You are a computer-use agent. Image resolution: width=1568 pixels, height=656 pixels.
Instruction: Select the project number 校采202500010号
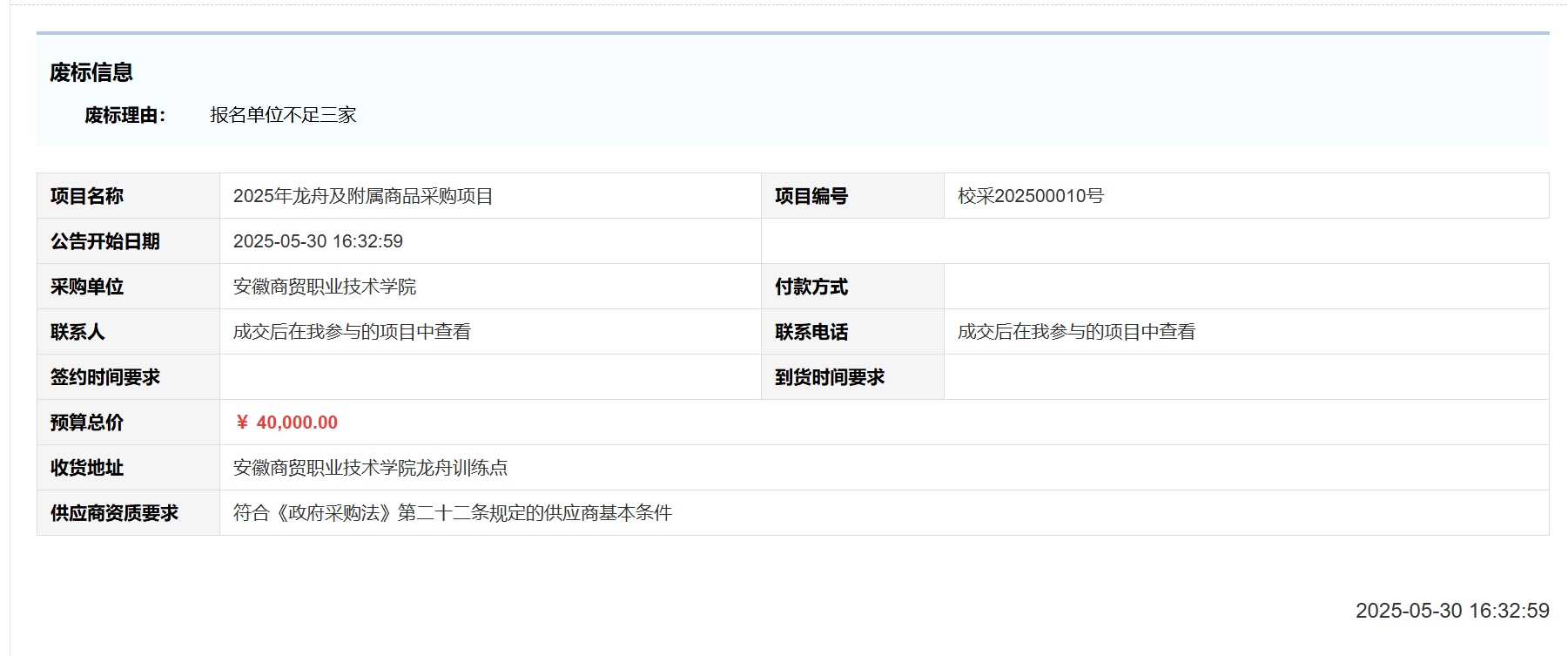tap(1030, 196)
